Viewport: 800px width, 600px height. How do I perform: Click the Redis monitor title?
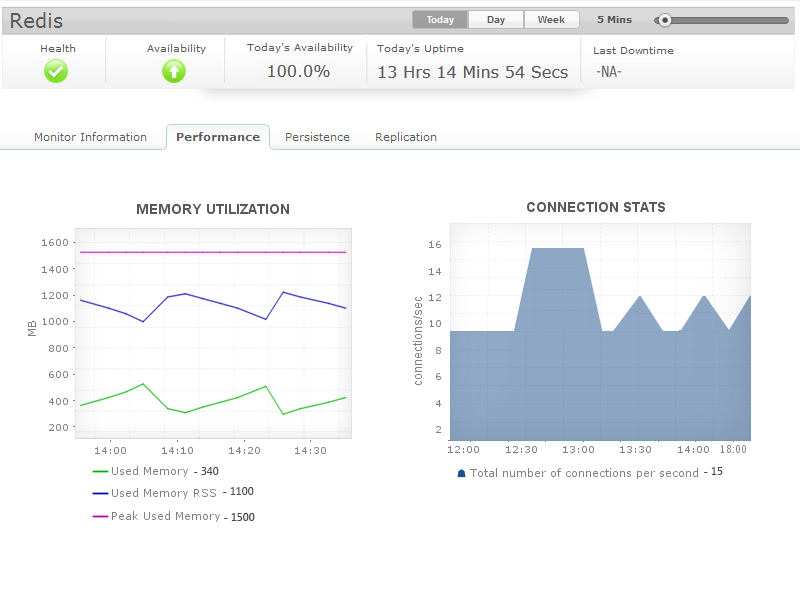36,21
